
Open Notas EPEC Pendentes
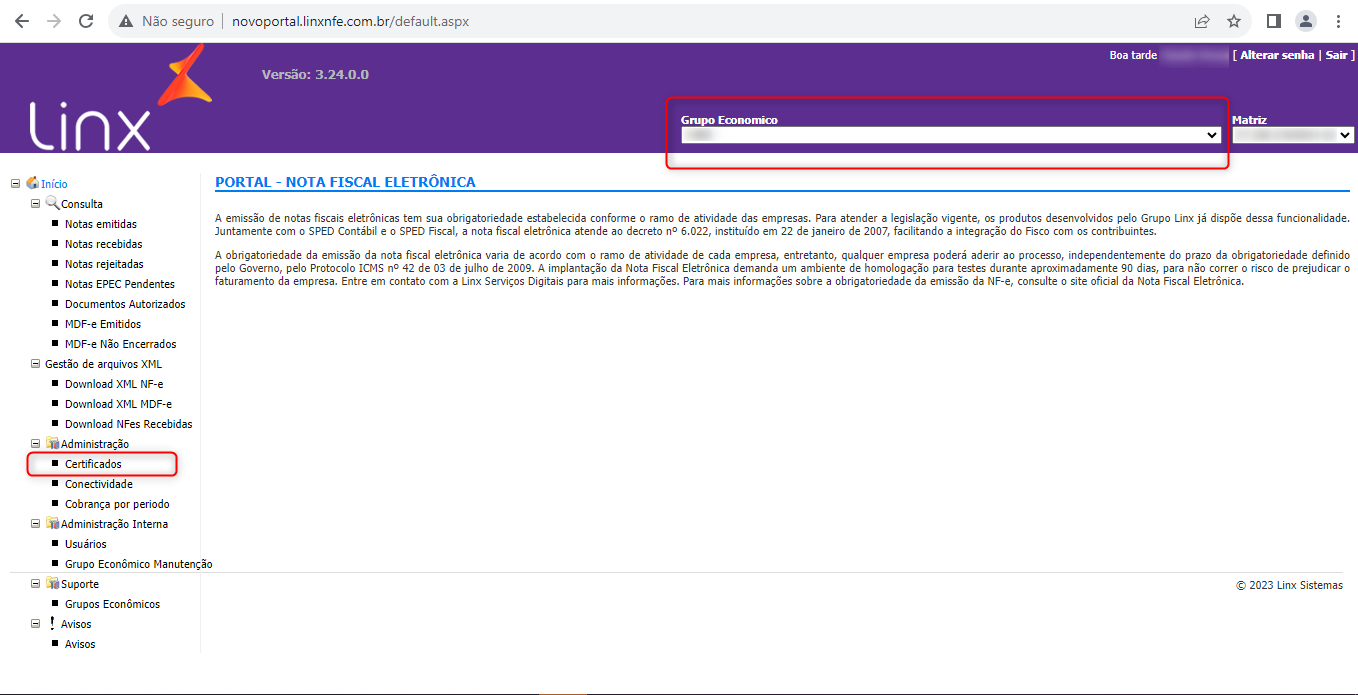[x=120, y=284]
